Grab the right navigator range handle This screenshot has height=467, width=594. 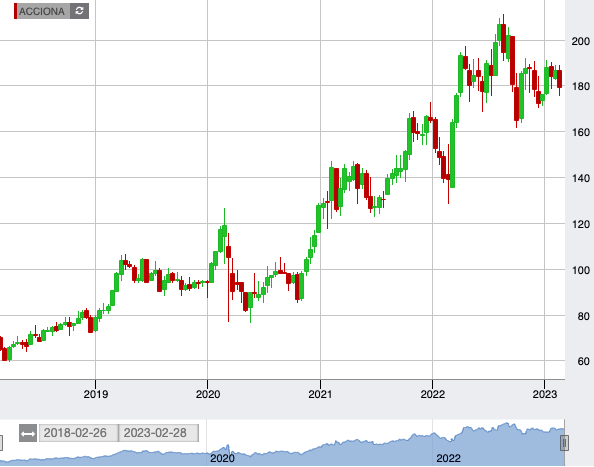coord(564,443)
